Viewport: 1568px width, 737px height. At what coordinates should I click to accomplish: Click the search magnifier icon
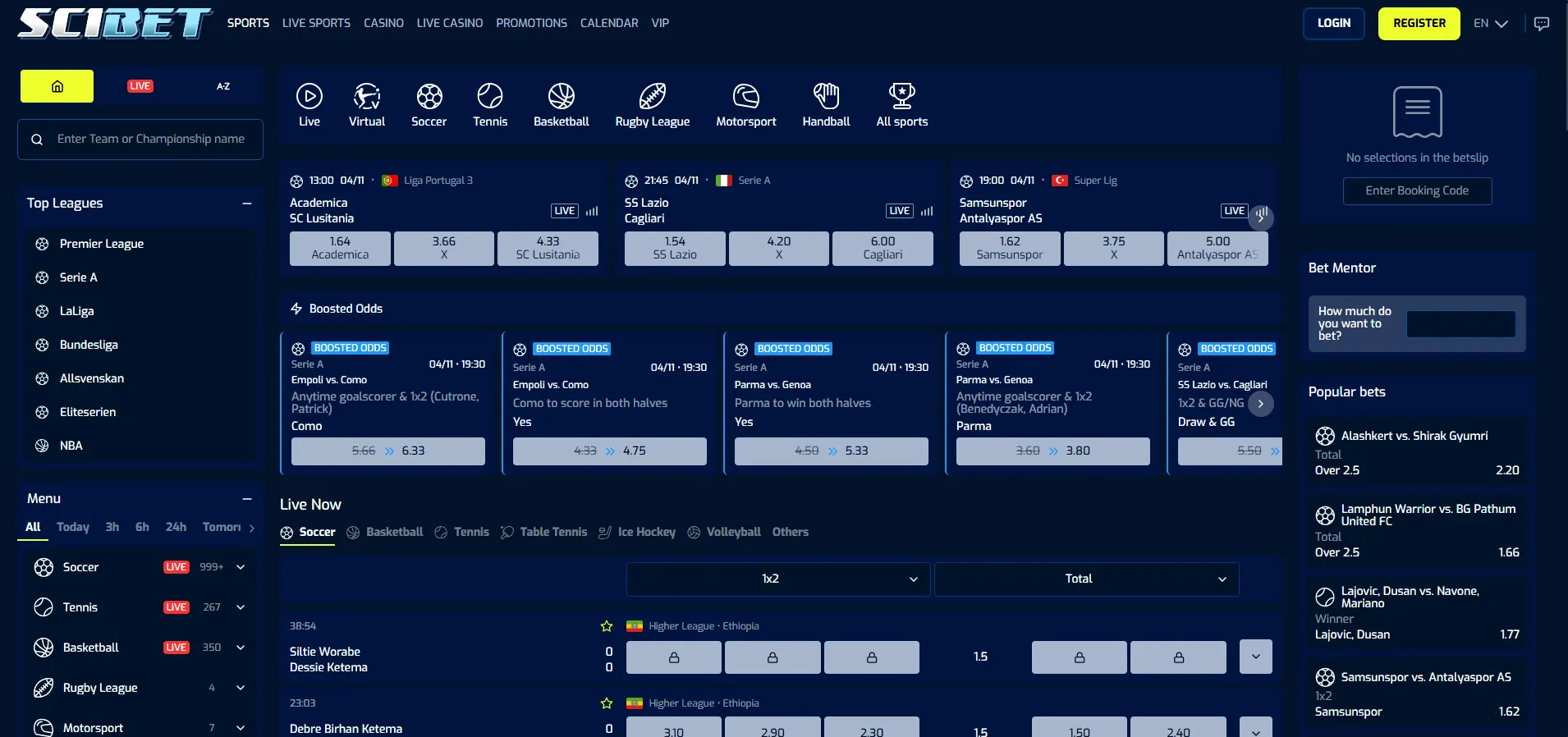pos(37,140)
